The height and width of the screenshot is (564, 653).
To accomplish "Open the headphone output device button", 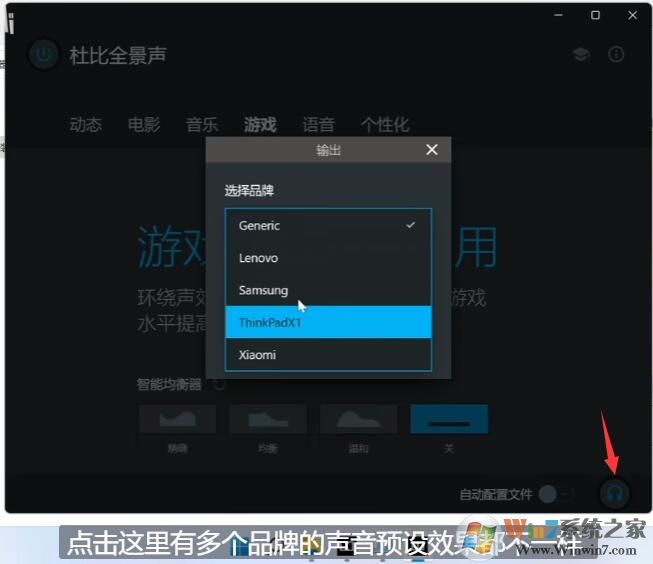I will [615, 494].
